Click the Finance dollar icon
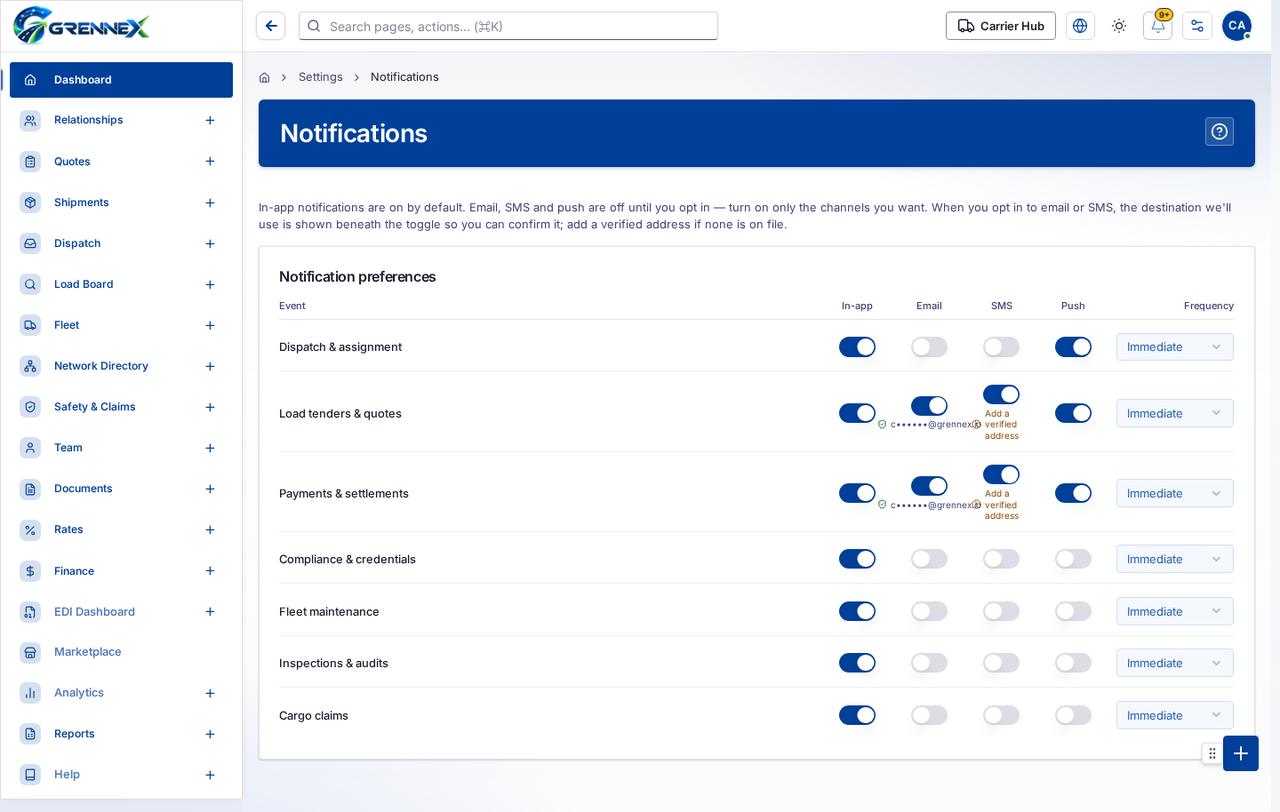1280x812 pixels. point(30,571)
